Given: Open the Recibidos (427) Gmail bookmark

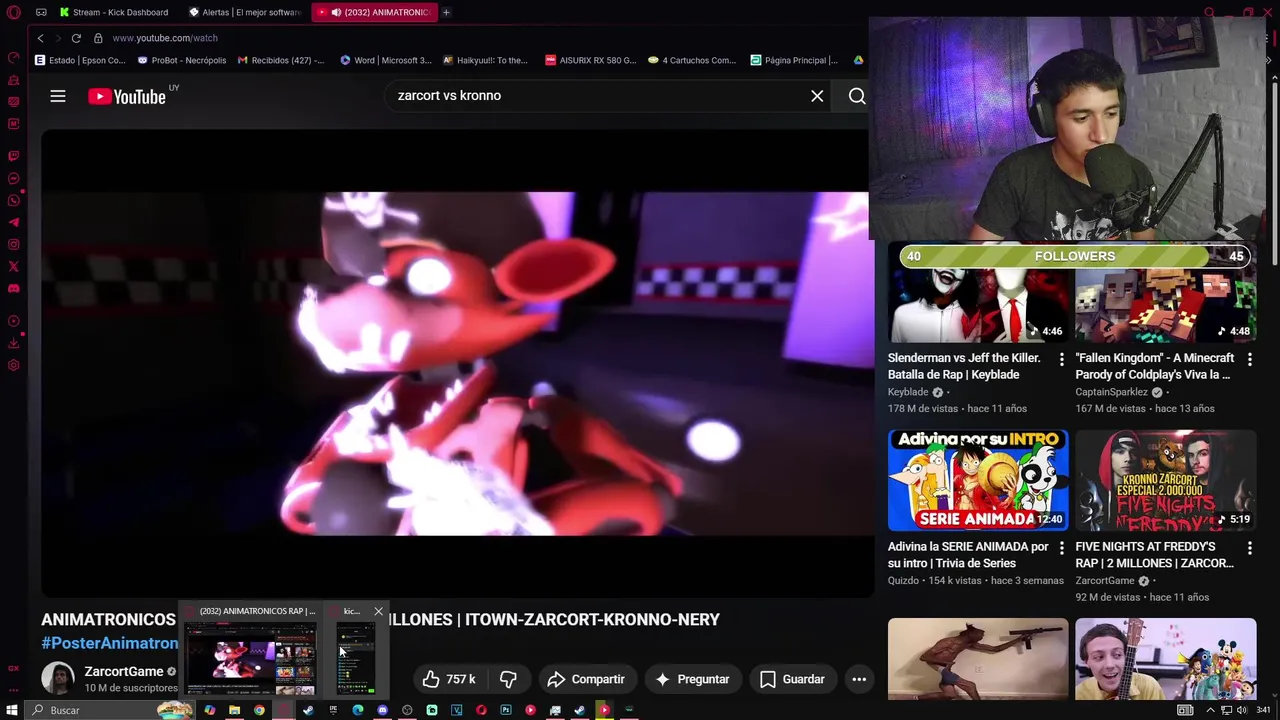Looking at the screenshot, I should [x=281, y=60].
